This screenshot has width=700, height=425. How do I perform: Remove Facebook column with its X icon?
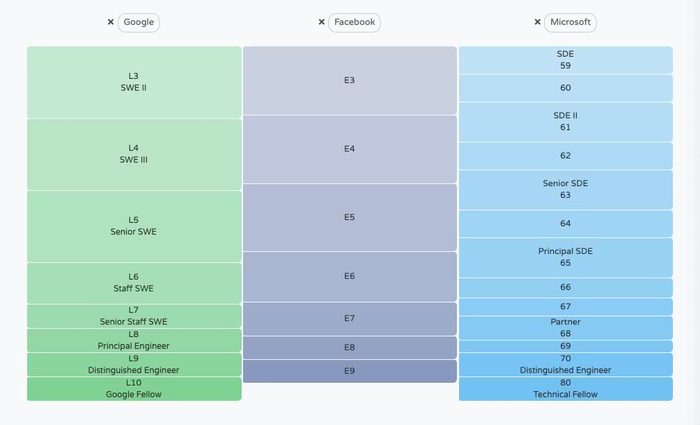(x=321, y=22)
